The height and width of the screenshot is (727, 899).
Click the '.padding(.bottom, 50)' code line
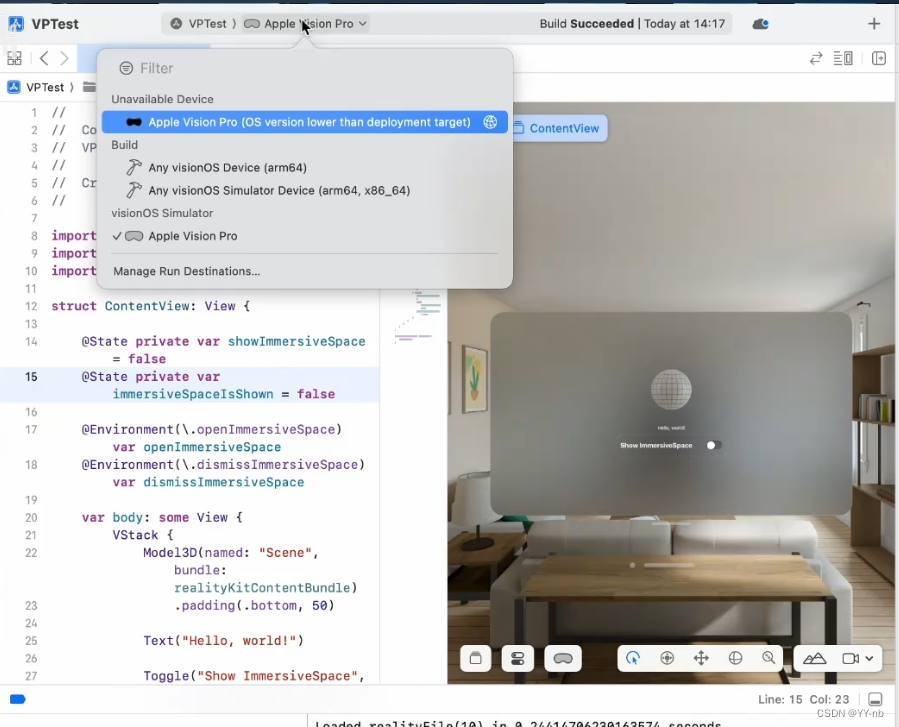pos(254,605)
